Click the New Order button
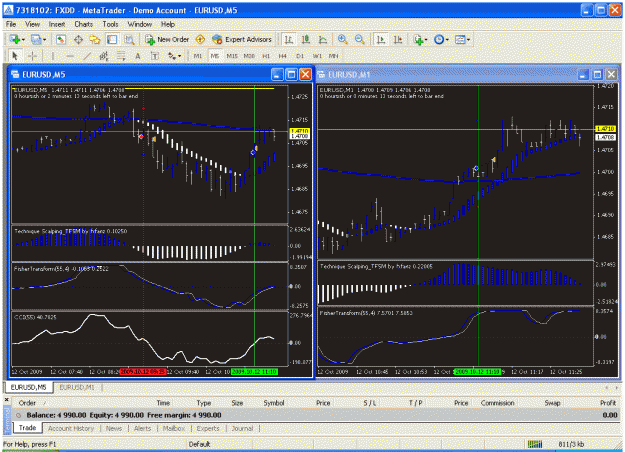This screenshot has width=625, height=452. (x=167, y=39)
